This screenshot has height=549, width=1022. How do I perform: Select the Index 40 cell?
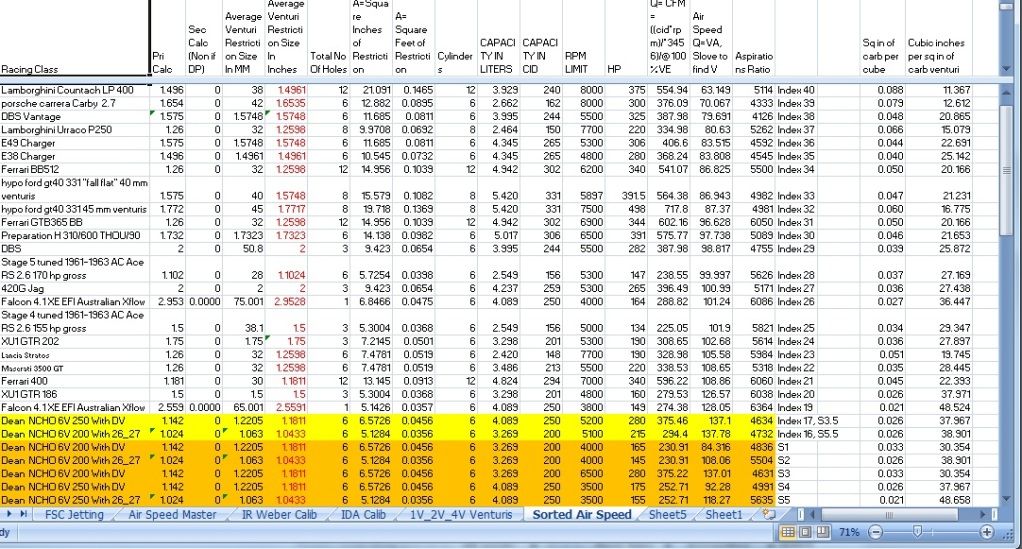tap(796, 90)
